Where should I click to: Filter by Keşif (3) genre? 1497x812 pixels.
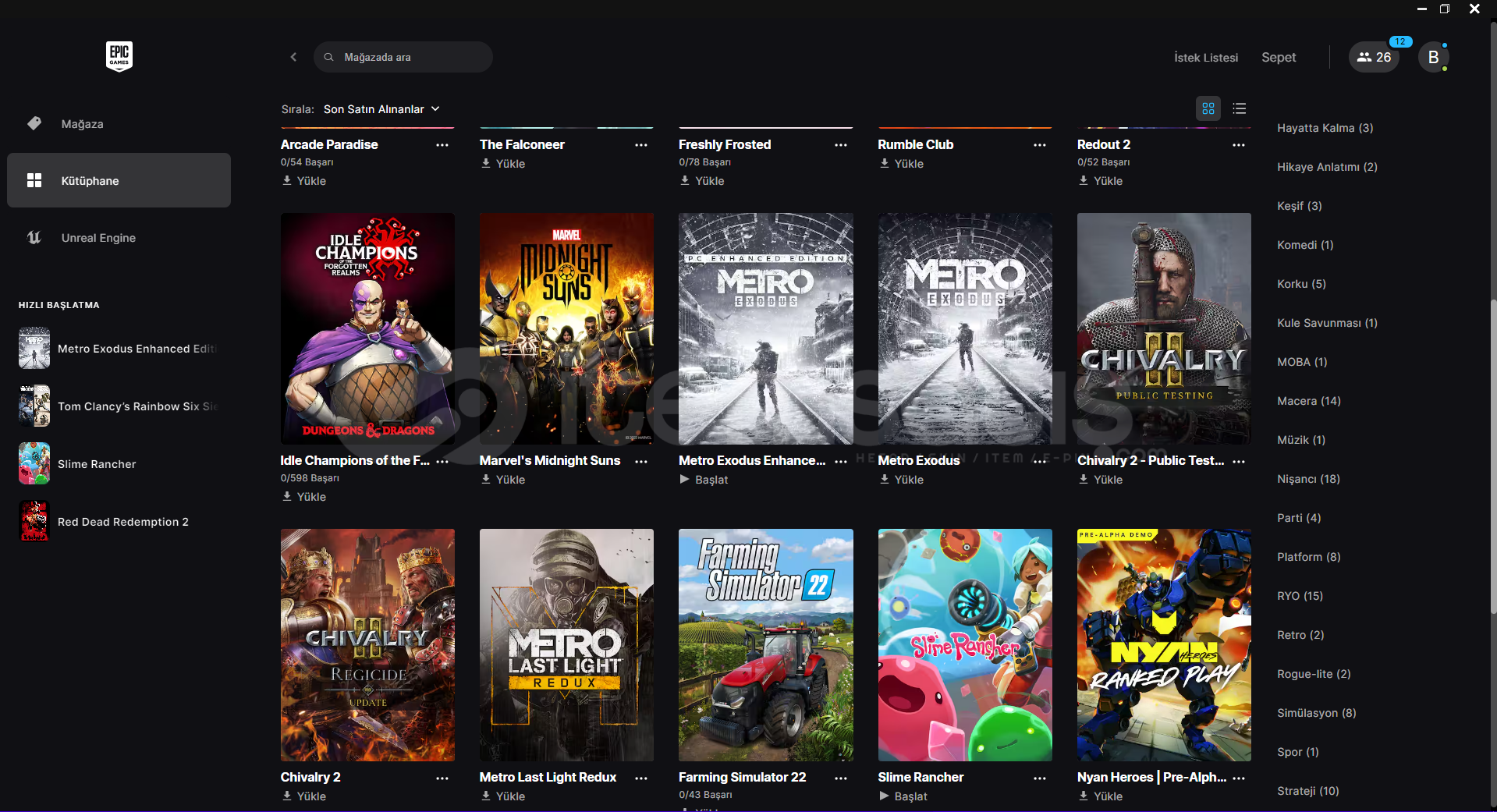tap(1299, 206)
